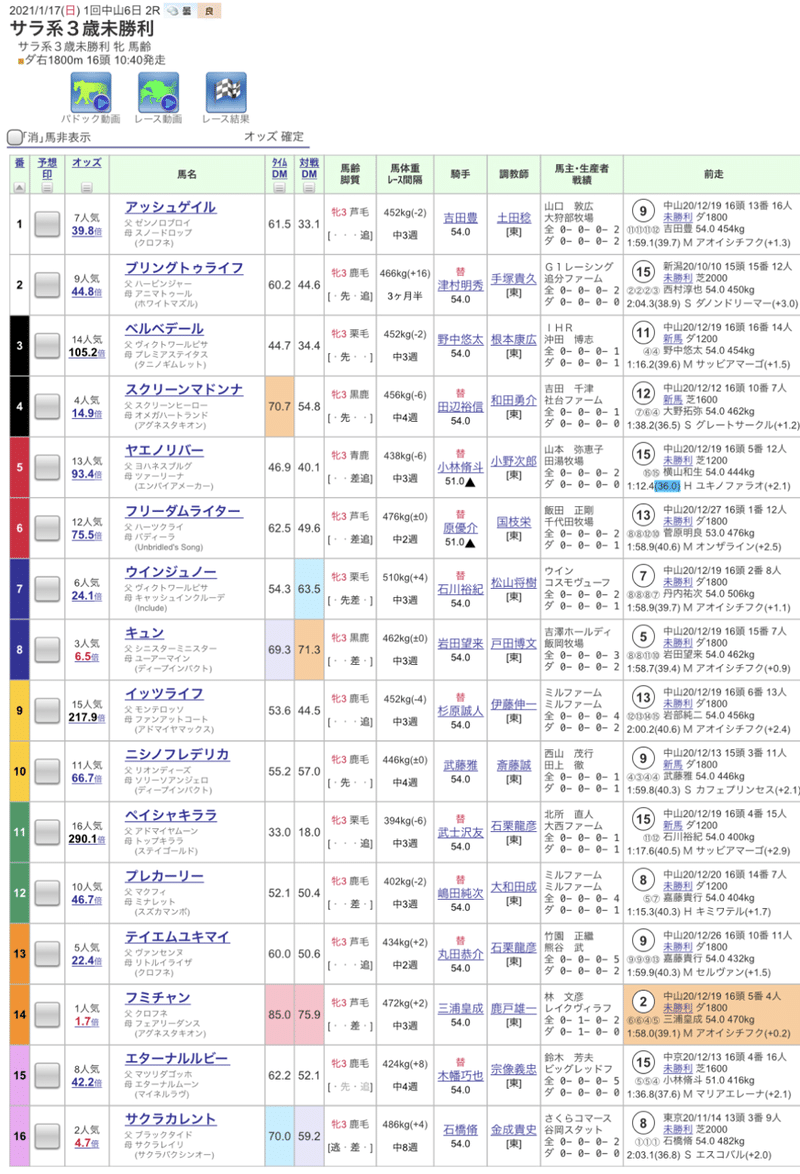The width and height of the screenshot is (800, 1174).
Task: Open trainer 和田勇介 profile link
Action: 514,401
